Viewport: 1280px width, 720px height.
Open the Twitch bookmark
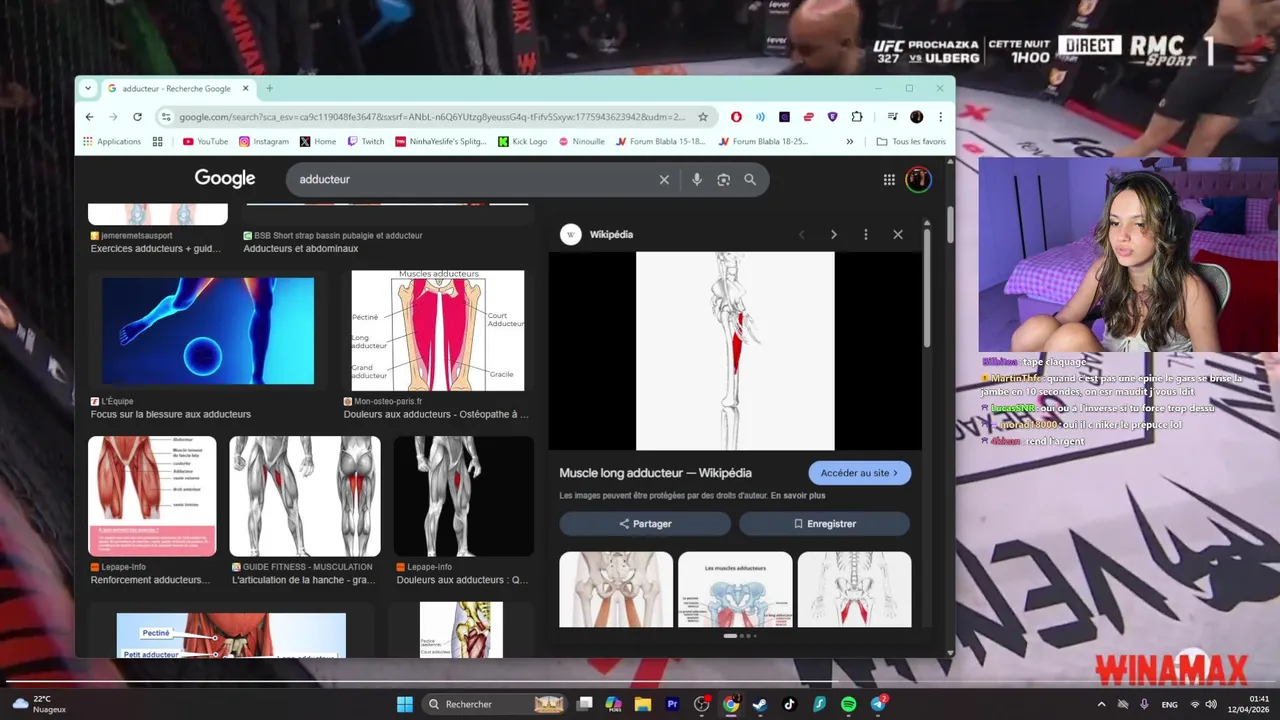[366, 142]
